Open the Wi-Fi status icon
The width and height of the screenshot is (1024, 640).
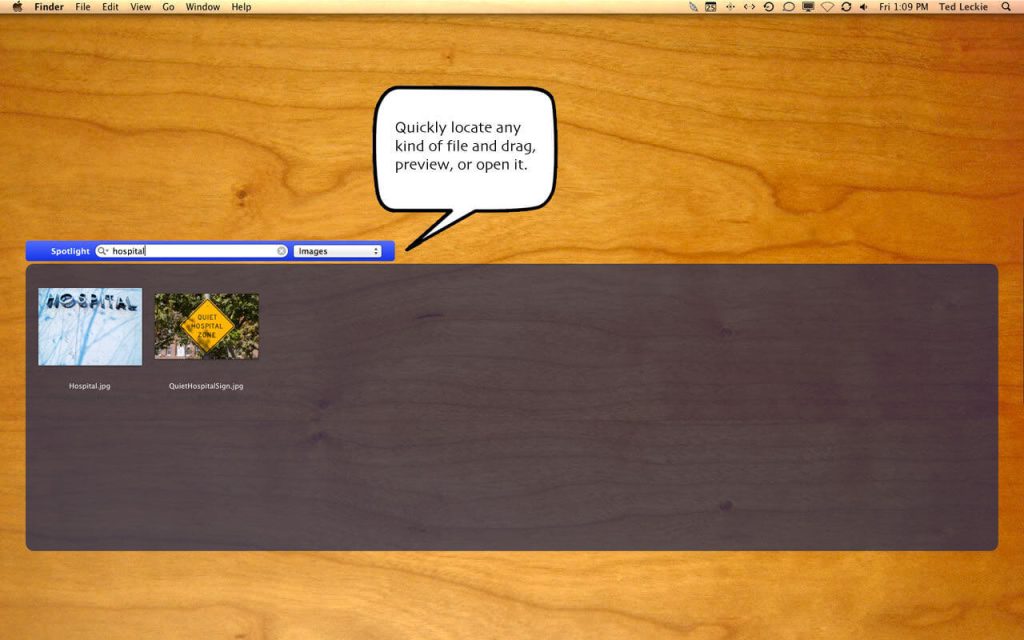[x=827, y=7]
